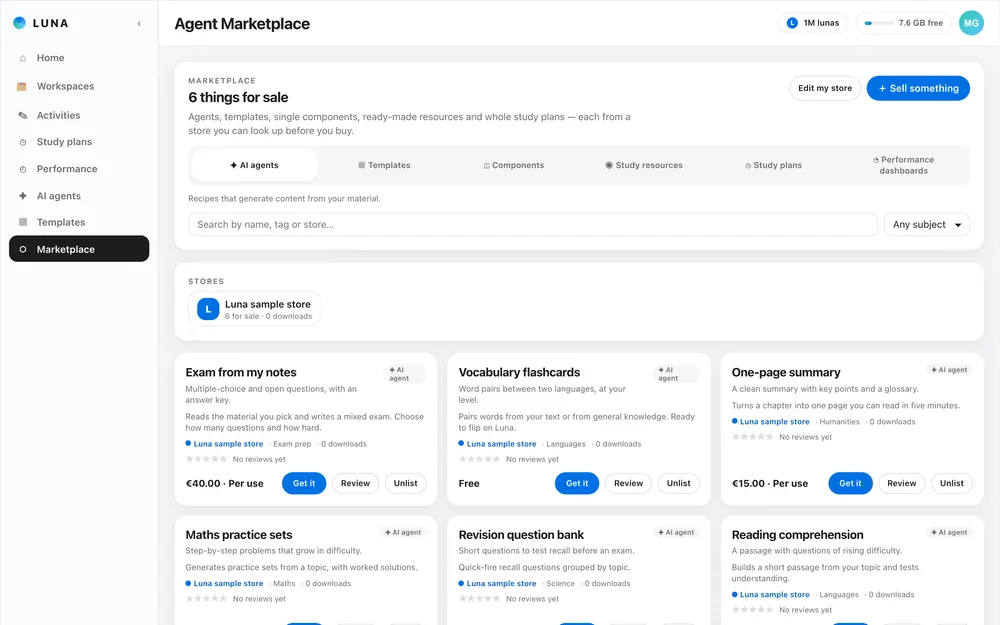1000x625 pixels.
Task: Collapse the sidebar with the chevron
Action: 139,24
